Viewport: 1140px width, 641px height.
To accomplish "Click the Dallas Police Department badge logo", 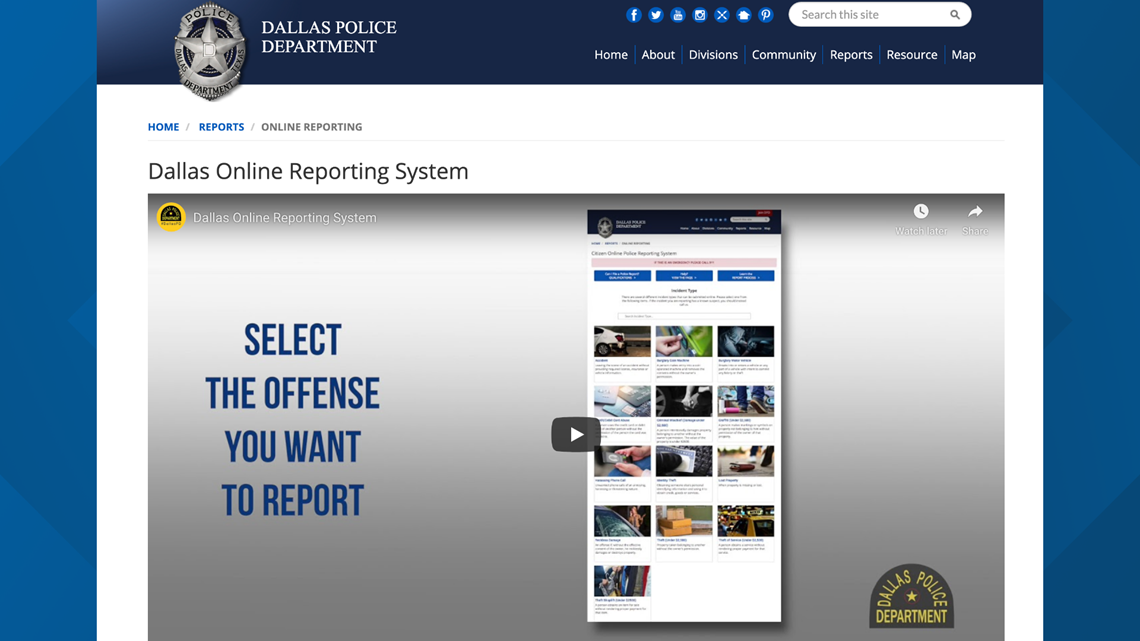I will (x=210, y=50).
